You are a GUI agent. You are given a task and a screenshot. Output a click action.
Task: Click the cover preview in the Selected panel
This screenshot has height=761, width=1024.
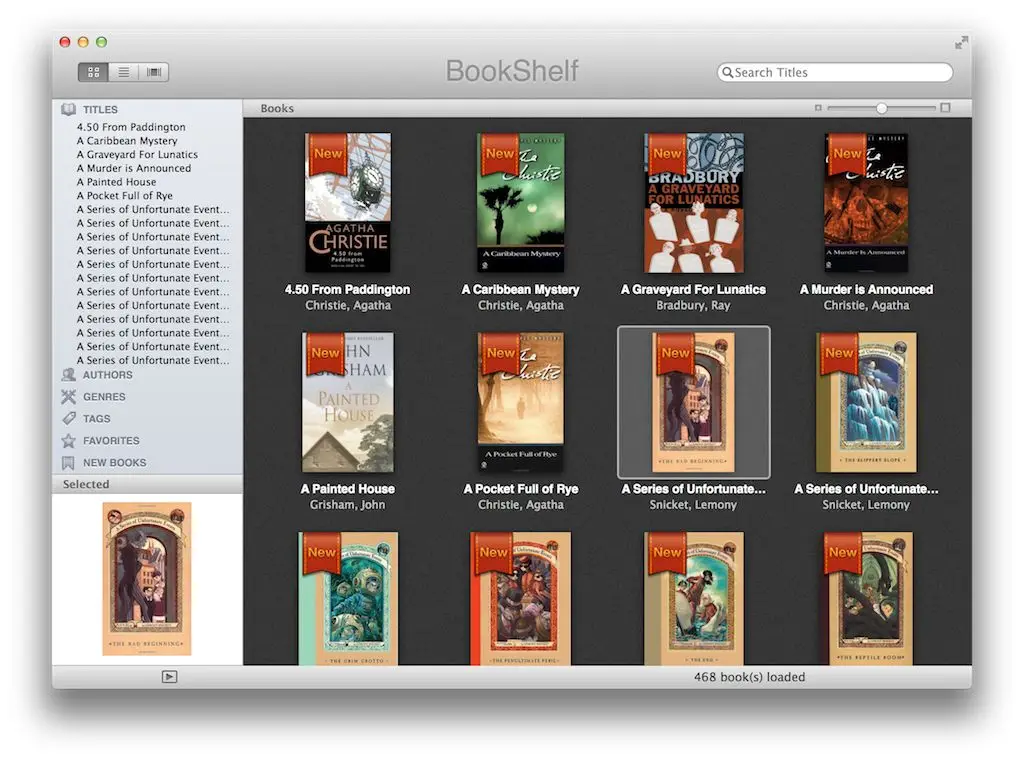click(147, 579)
